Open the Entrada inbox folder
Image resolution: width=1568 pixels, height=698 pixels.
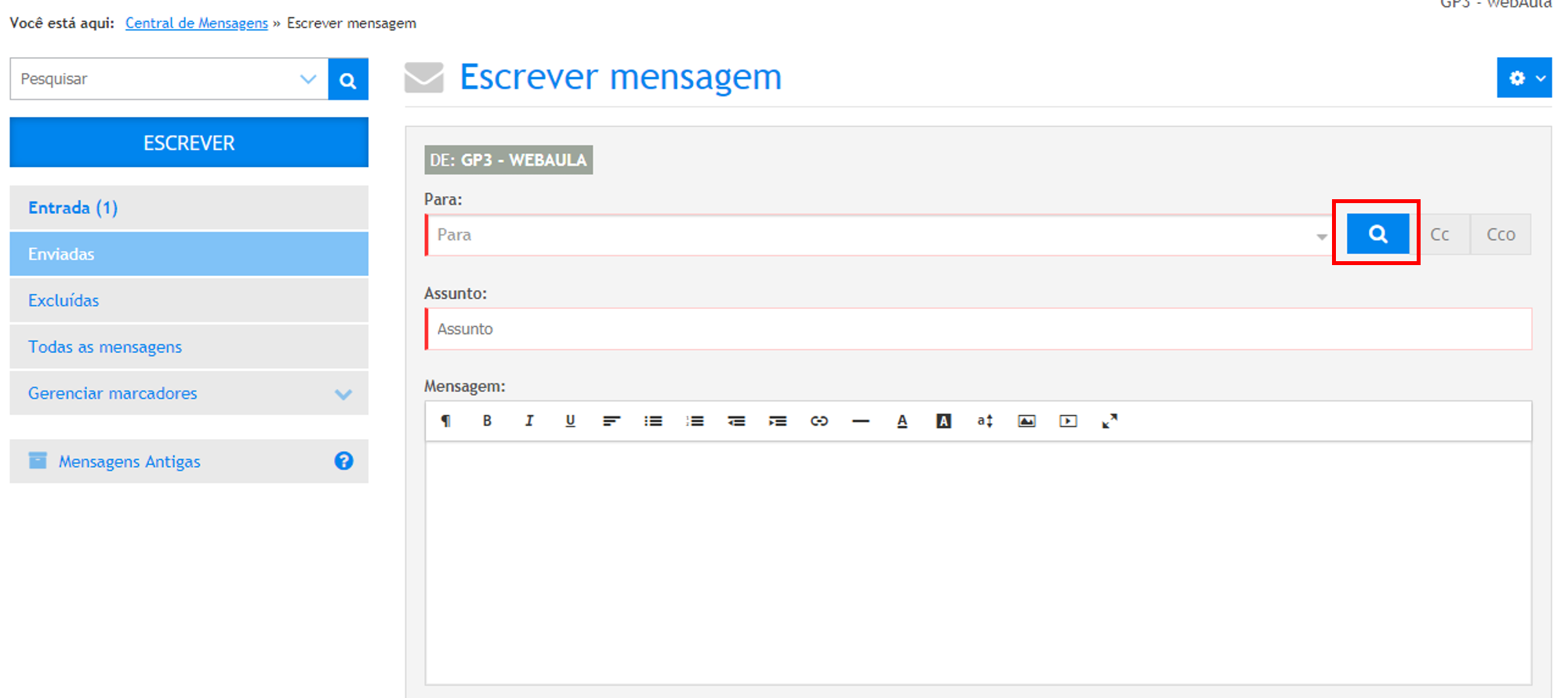coord(73,208)
